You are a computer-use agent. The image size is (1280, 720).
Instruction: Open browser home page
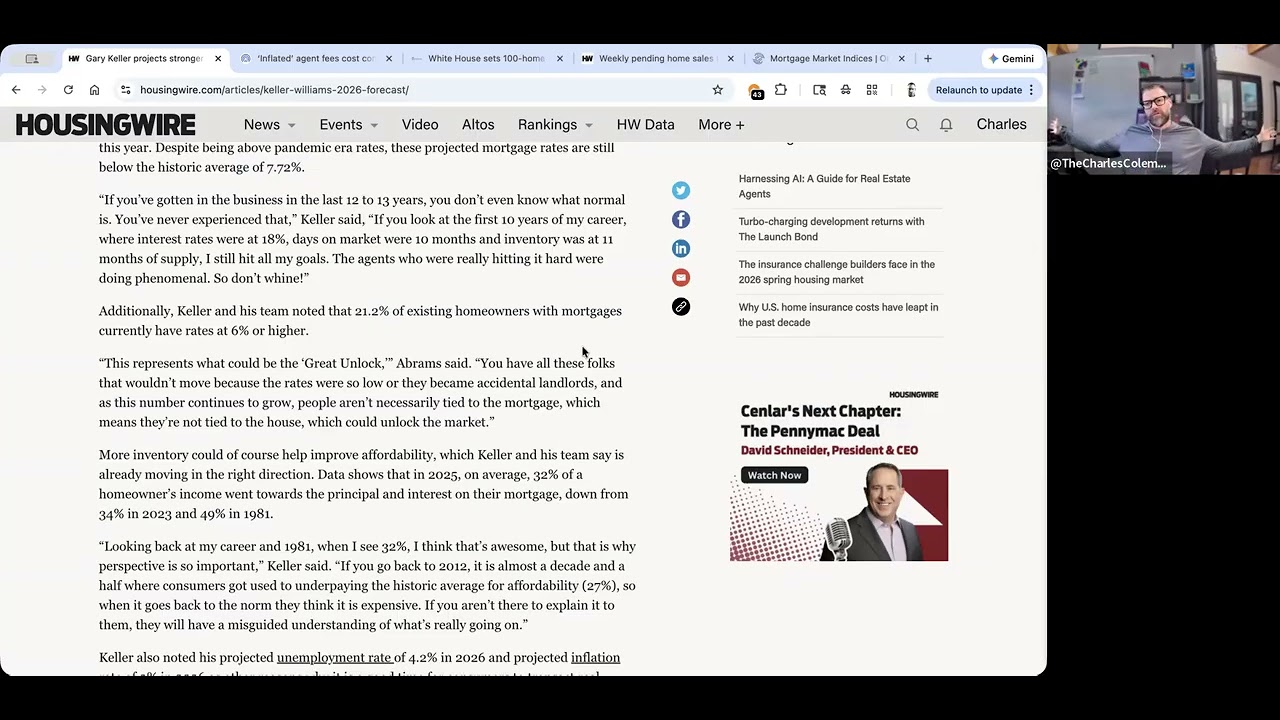94,90
